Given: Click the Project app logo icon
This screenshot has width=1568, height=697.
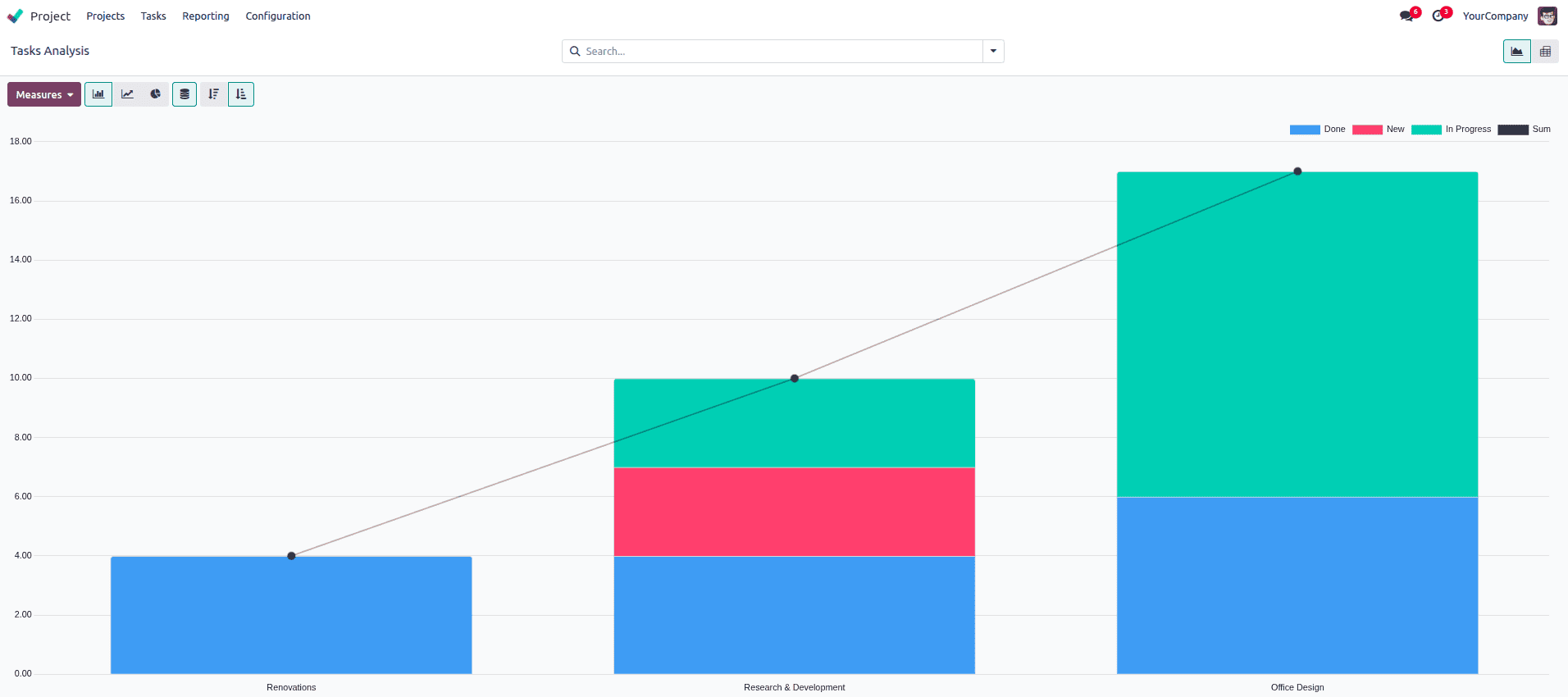Looking at the screenshot, I should click(15, 16).
